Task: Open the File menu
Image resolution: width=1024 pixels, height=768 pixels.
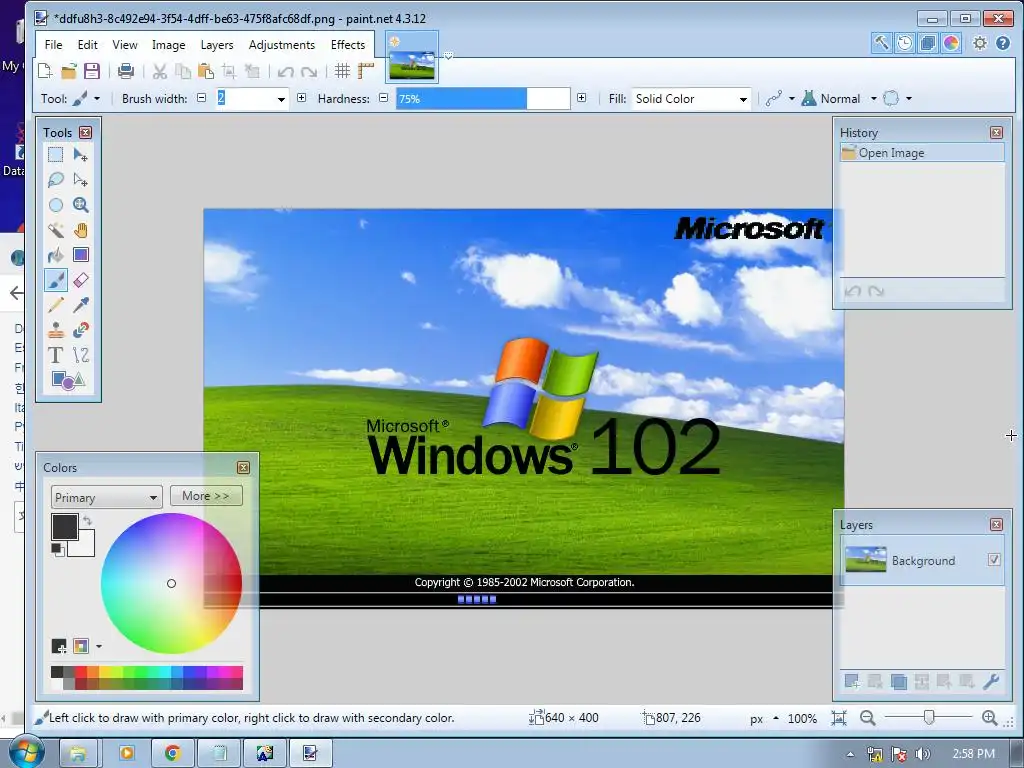Action: point(54,44)
